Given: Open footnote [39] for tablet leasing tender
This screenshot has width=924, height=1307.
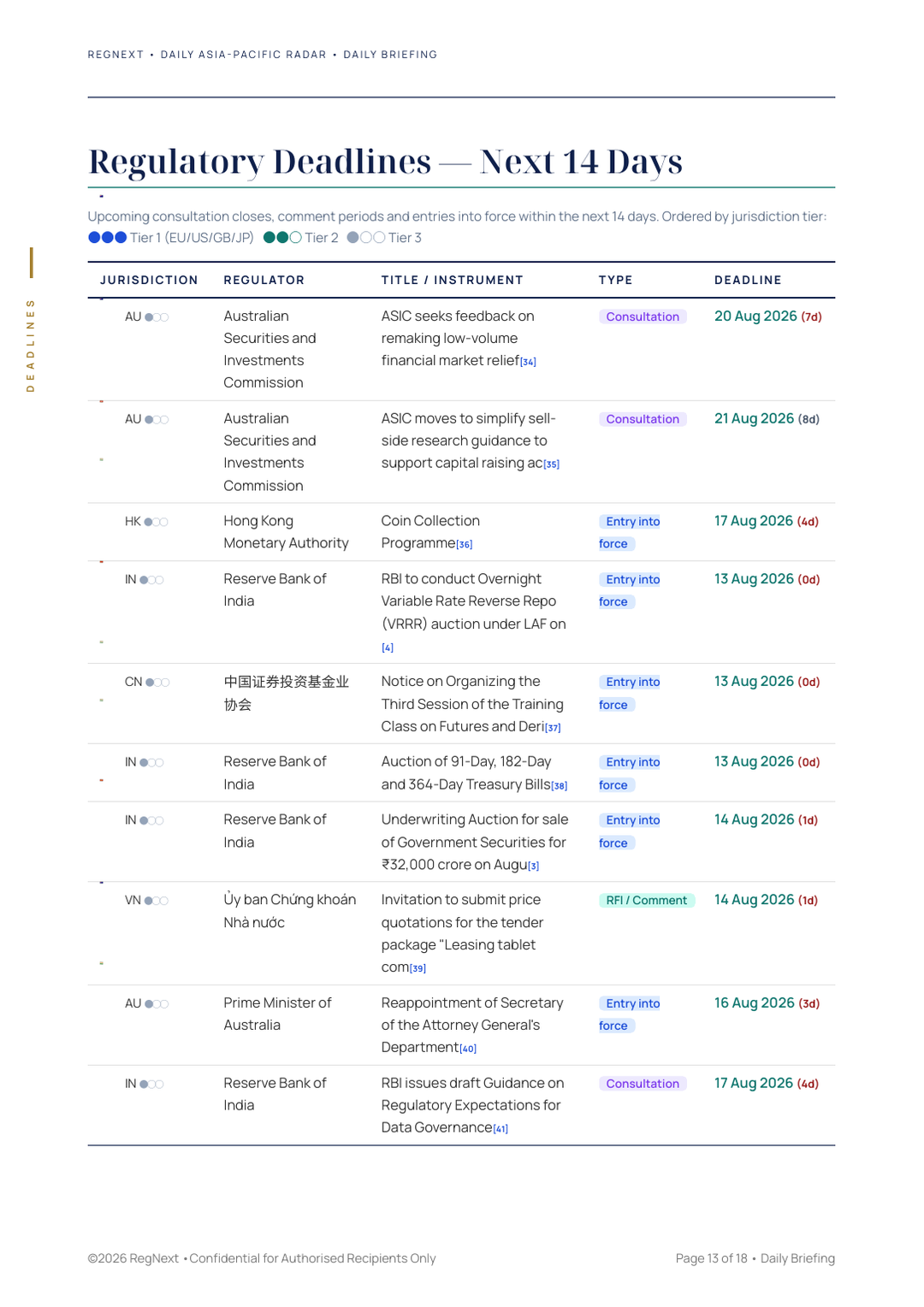Looking at the screenshot, I should tap(418, 968).
